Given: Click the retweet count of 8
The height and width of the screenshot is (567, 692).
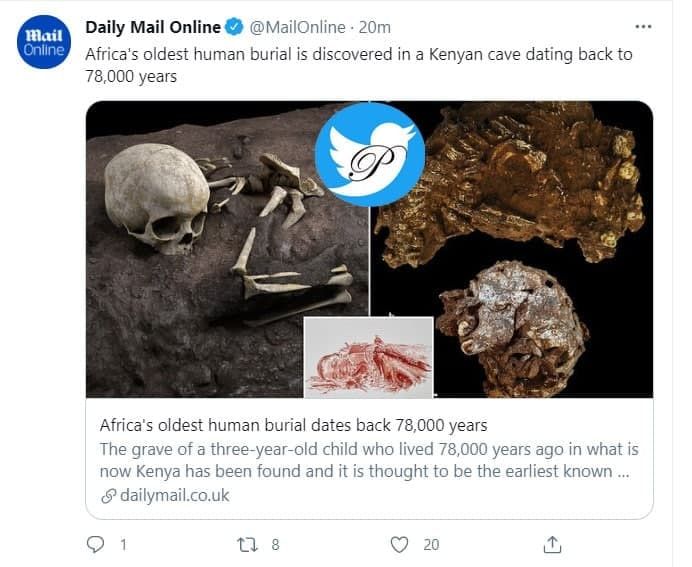Looking at the screenshot, I should tap(275, 544).
